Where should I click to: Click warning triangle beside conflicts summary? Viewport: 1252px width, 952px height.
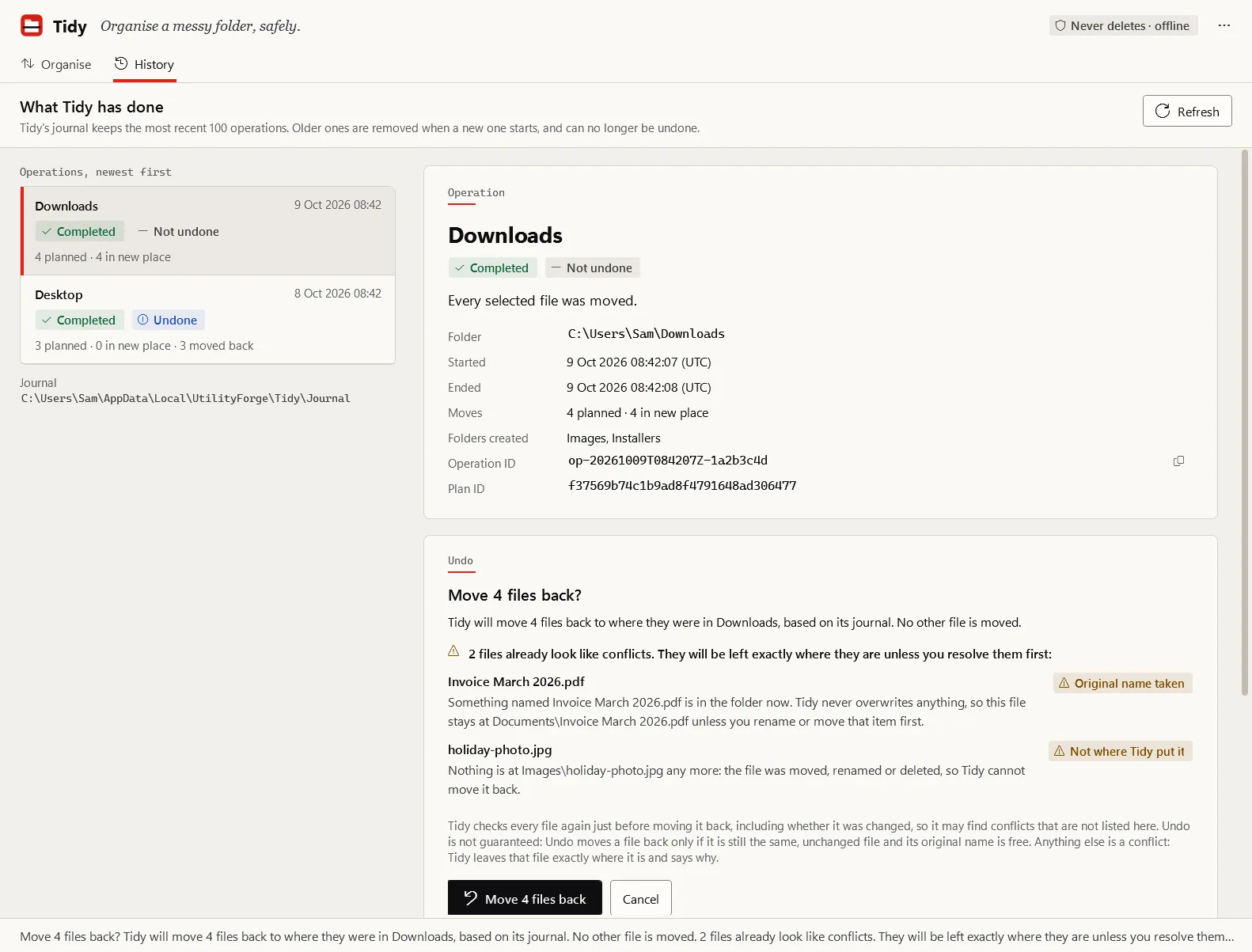pos(453,651)
